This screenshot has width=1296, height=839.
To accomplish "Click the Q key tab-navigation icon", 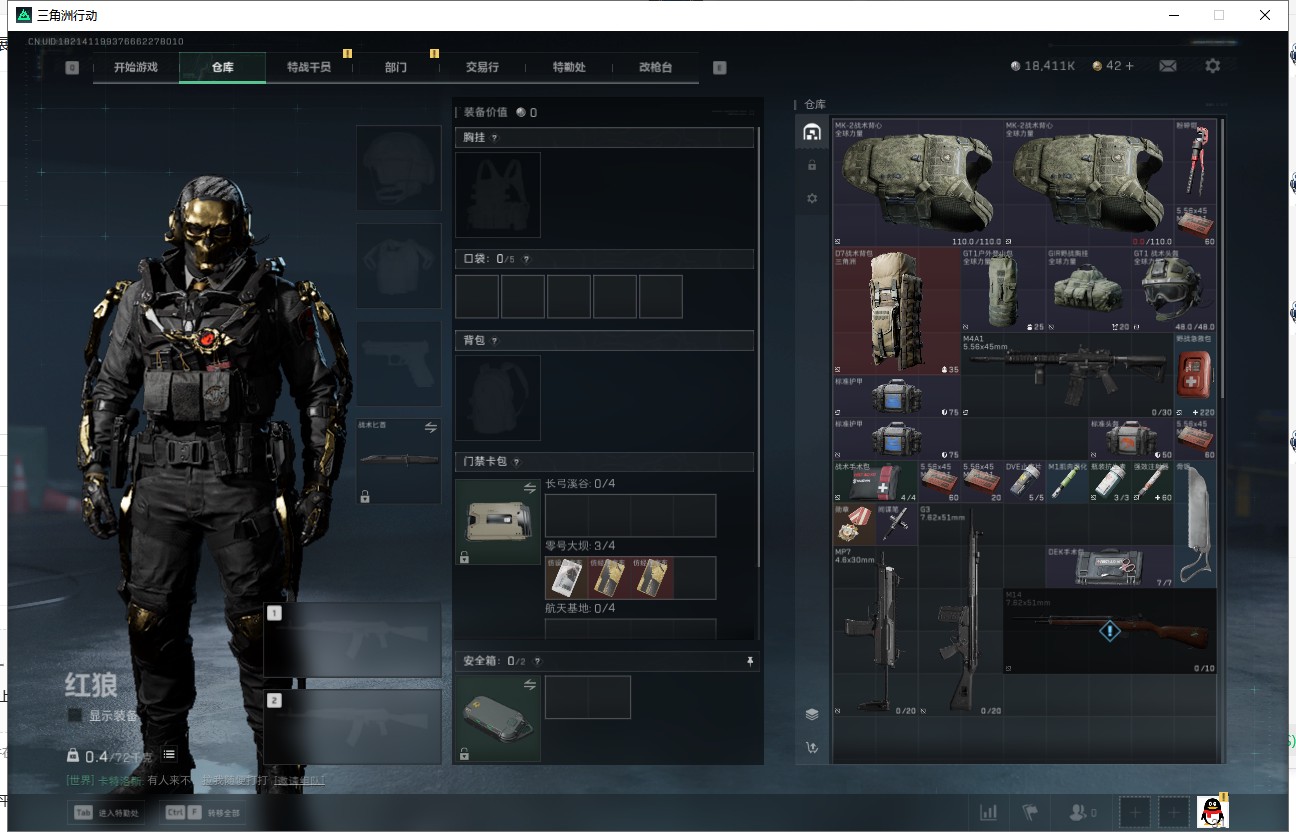I will tap(72, 68).
